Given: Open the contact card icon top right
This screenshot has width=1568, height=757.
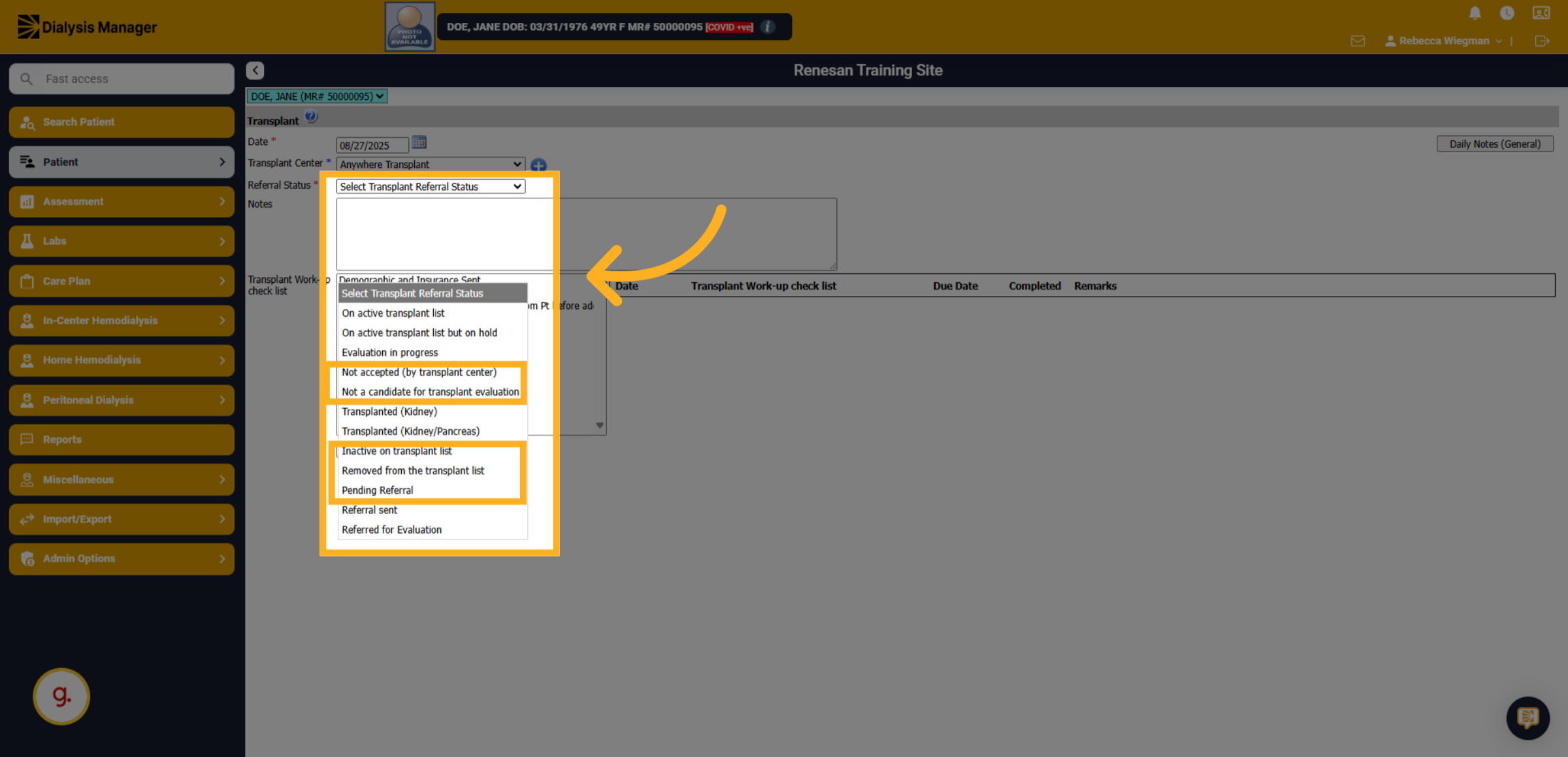Looking at the screenshot, I should 1541,13.
